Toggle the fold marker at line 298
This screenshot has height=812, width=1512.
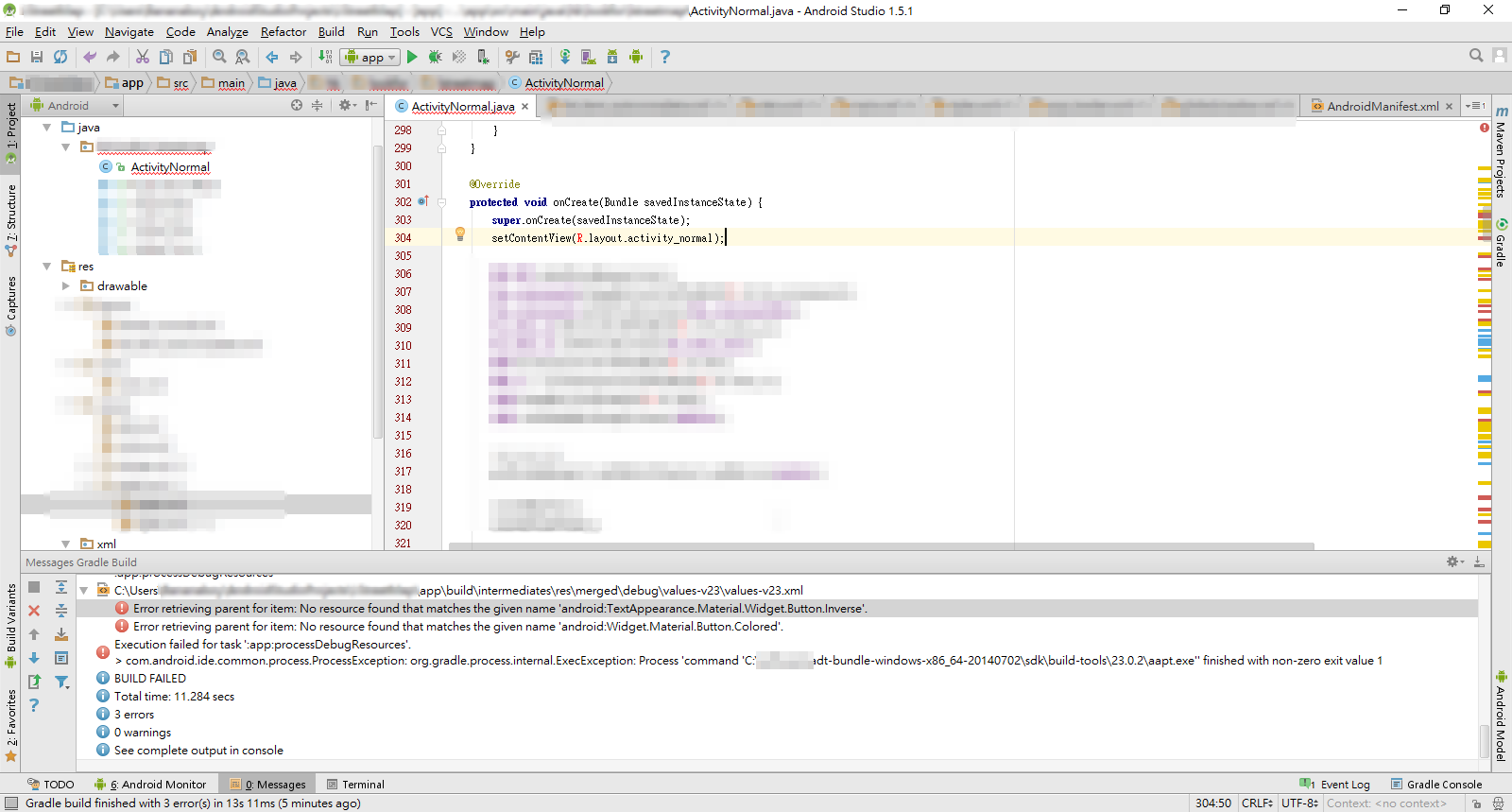pos(441,130)
